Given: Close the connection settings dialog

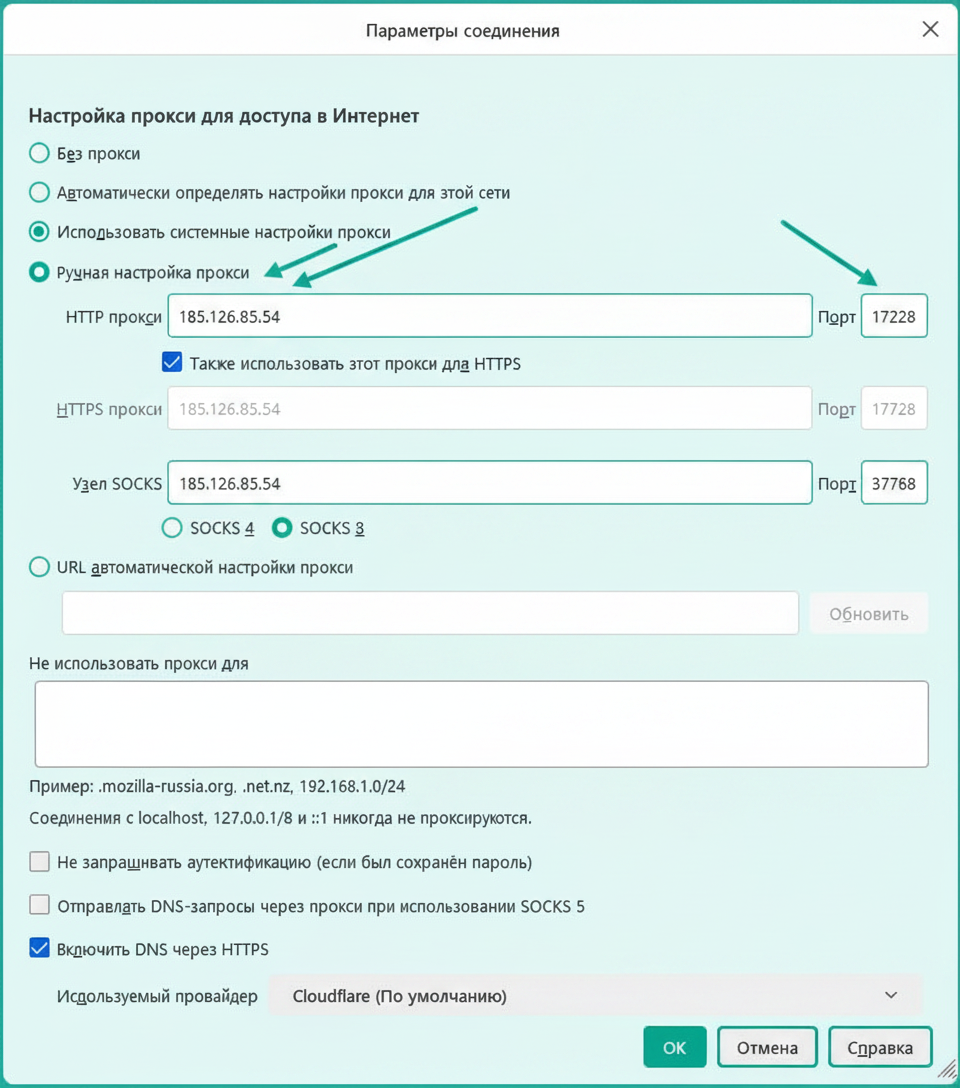Looking at the screenshot, I should (x=930, y=29).
